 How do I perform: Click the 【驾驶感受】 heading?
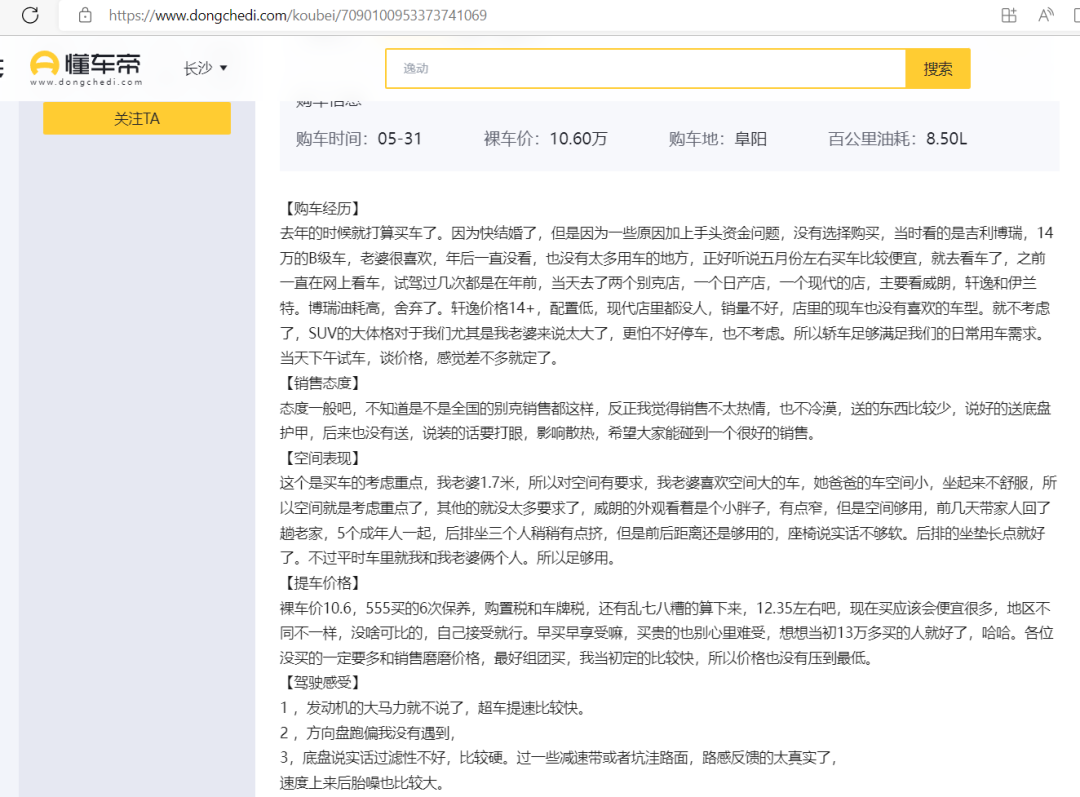point(322,683)
